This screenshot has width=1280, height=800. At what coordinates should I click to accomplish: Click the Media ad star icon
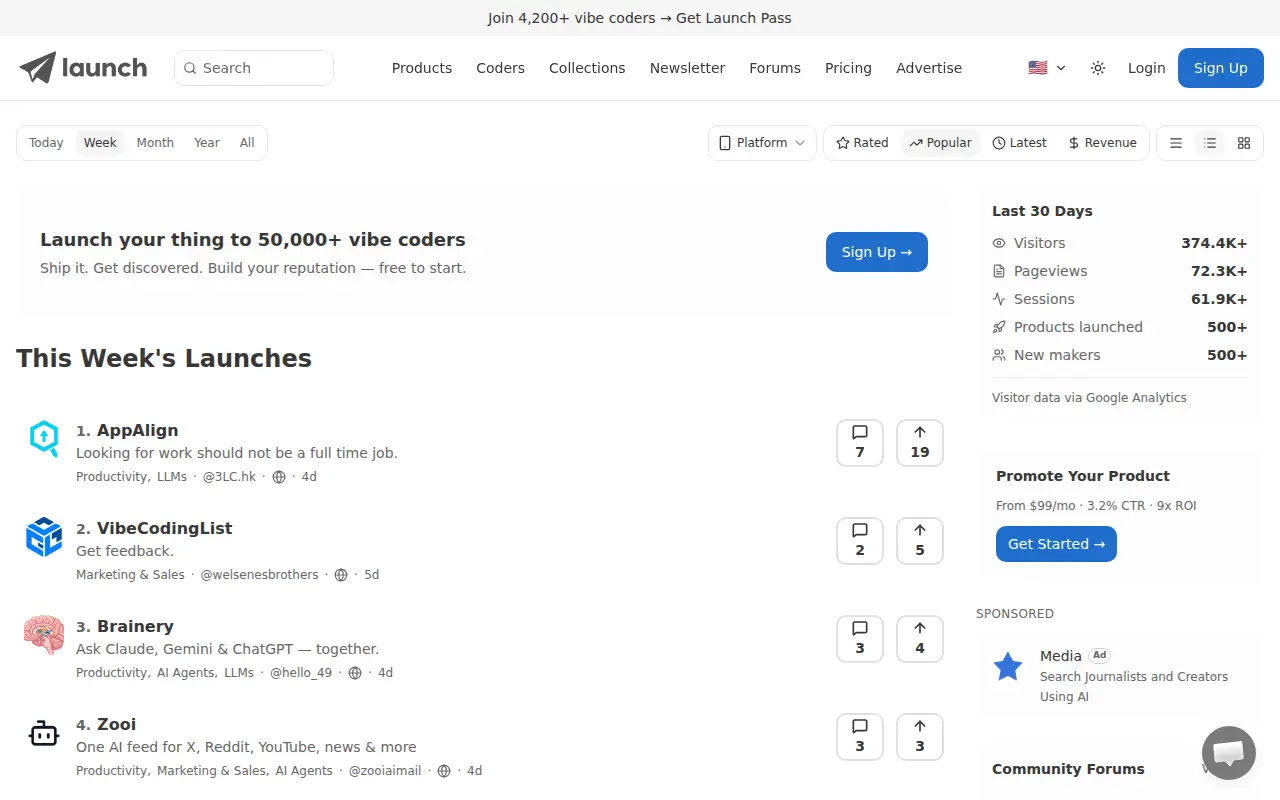(1008, 666)
